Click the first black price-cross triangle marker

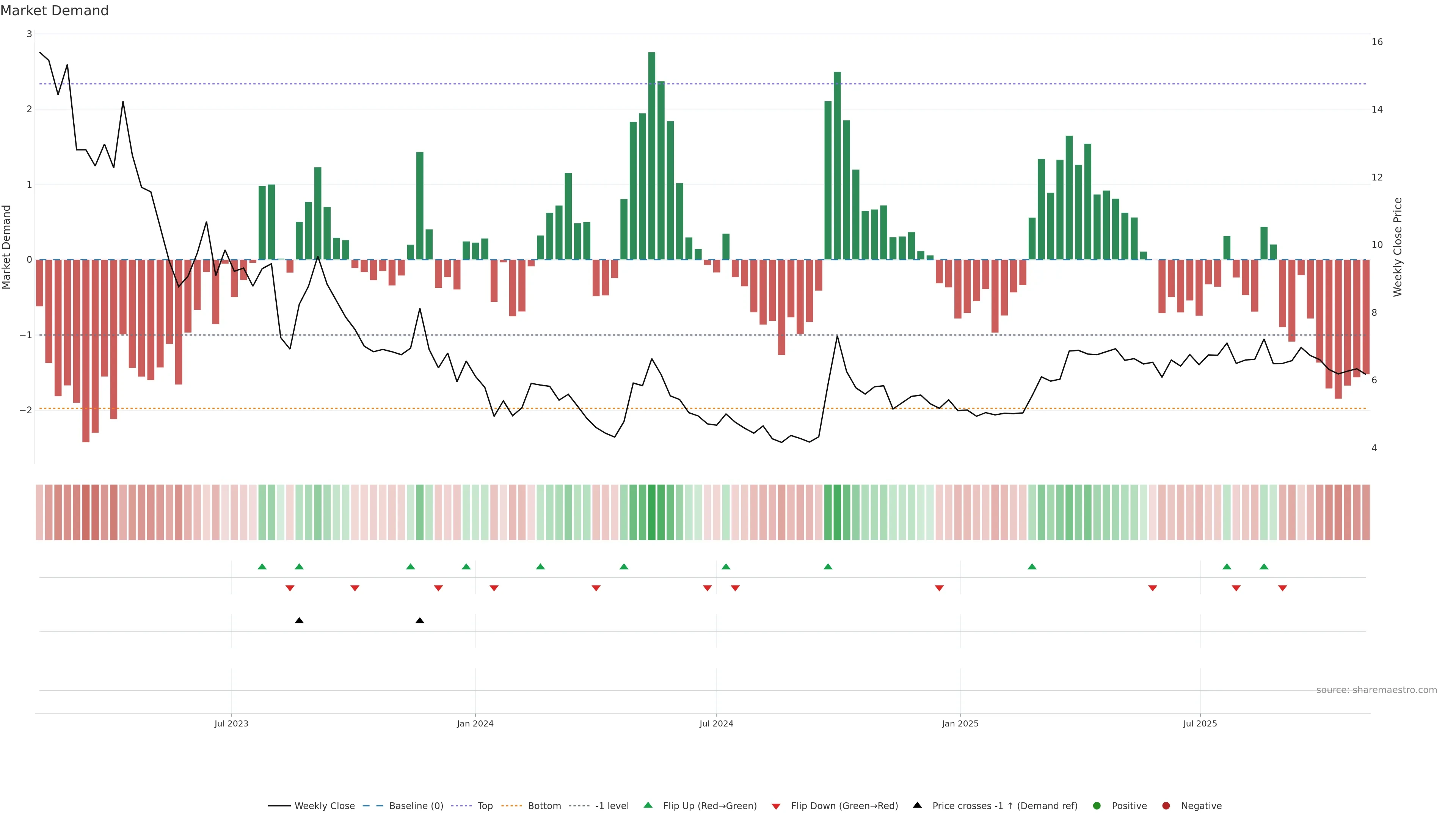tap(299, 621)
